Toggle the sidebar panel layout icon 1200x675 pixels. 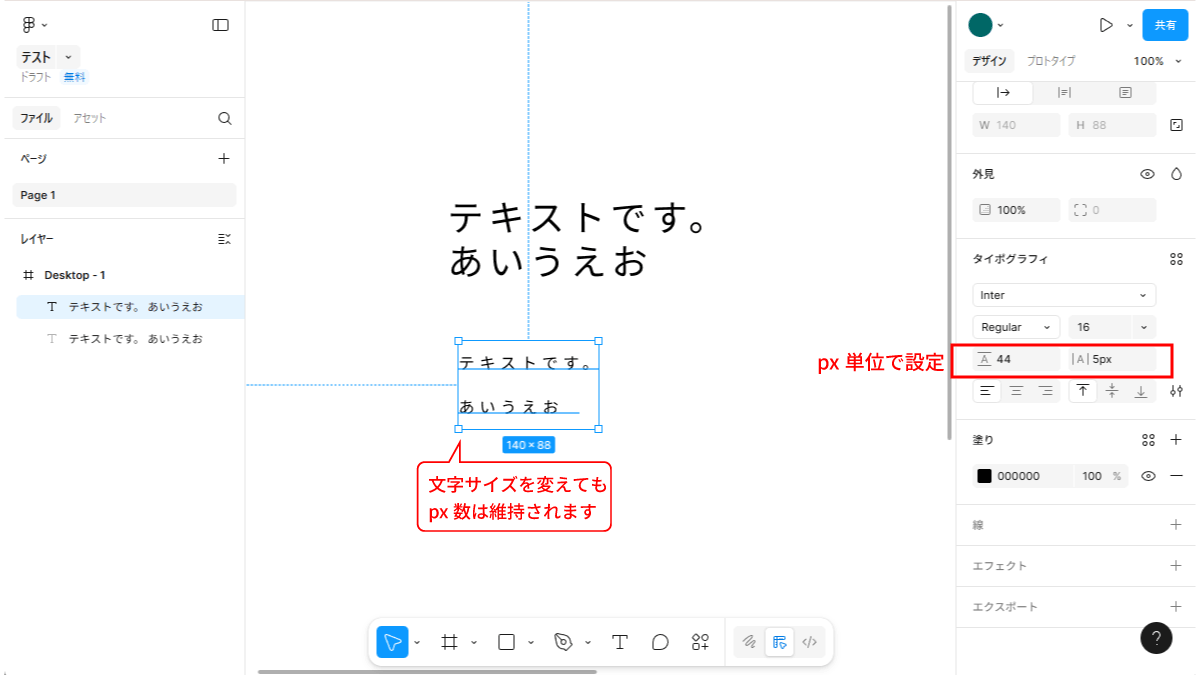click(221, 25)
